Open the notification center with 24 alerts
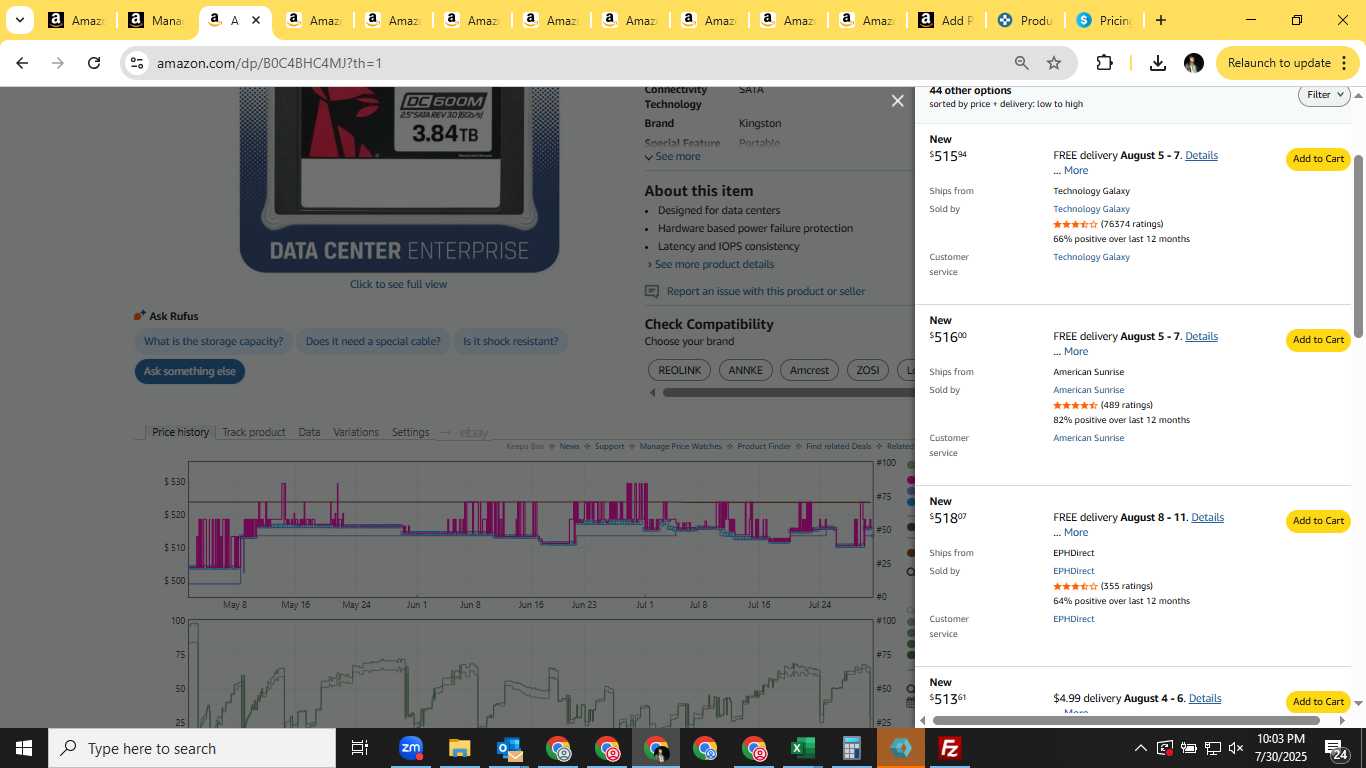This screenshot has height=768, width=1366. click(1334, 748)
